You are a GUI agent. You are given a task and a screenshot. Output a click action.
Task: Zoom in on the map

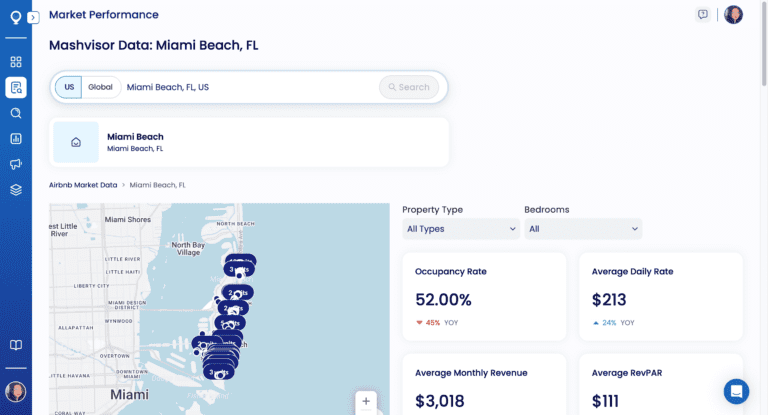point(366,401)
